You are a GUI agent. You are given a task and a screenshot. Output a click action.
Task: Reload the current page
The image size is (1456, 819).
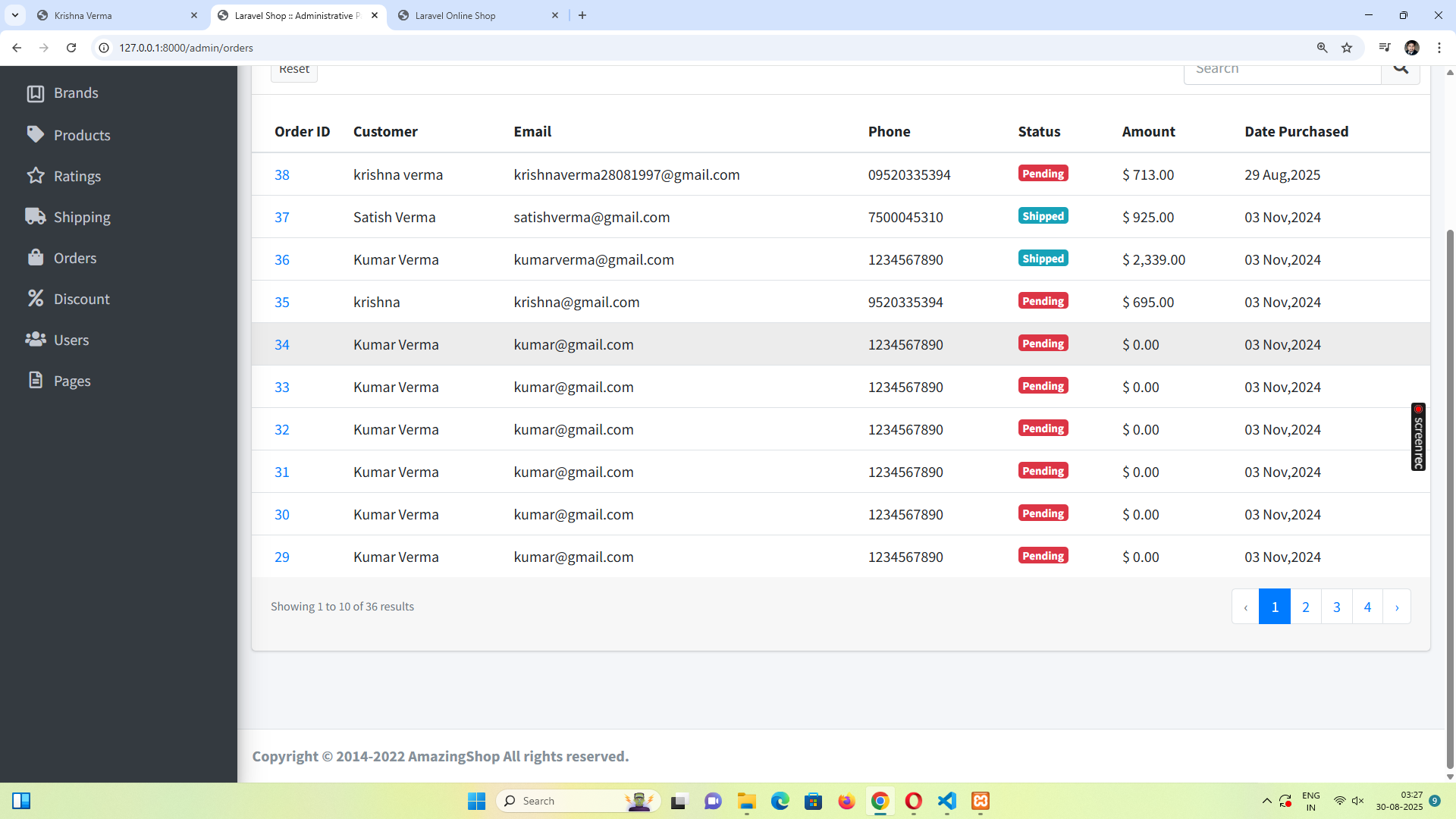(71, 48)
